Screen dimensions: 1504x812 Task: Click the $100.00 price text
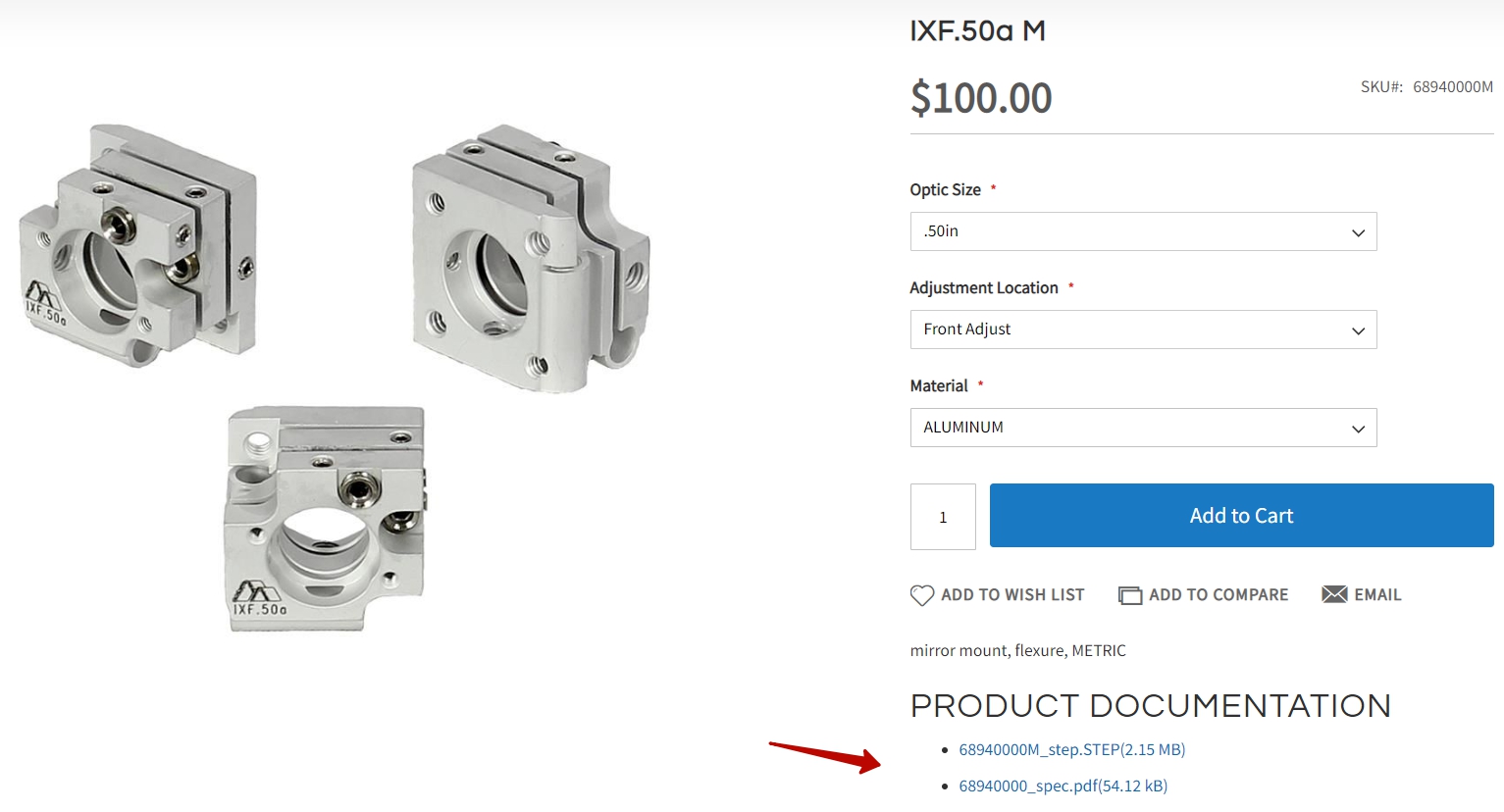coord(981,98)
